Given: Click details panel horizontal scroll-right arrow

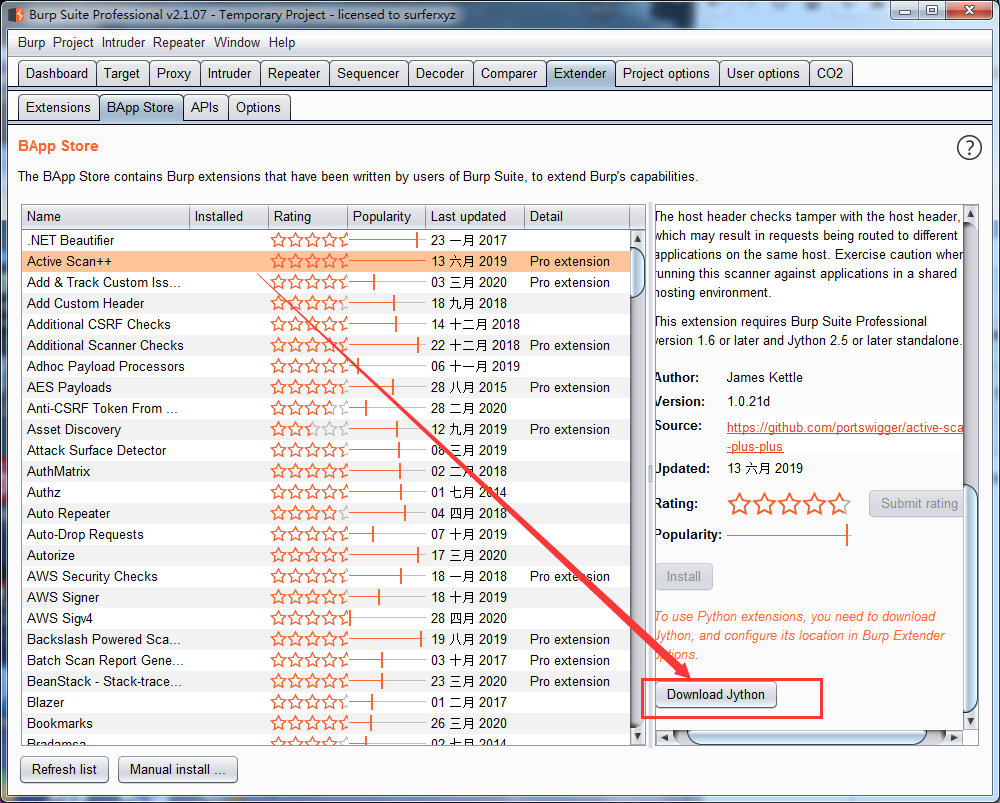Looking at the screenshot, I should point(954,737).
